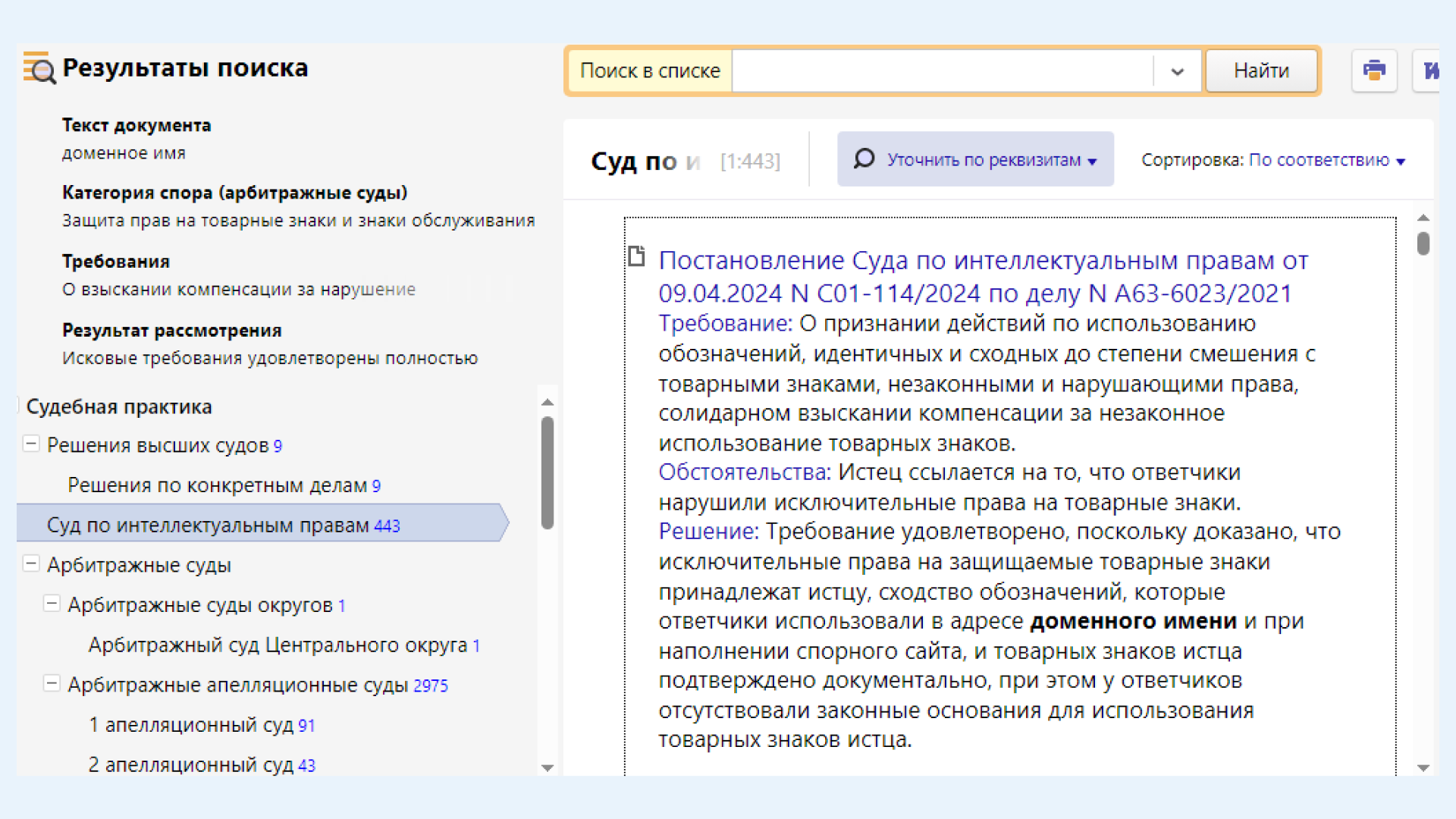1456x819 pixels.
Task: Click the Обстоятельства: label in summary
Action: click(745, 472)
